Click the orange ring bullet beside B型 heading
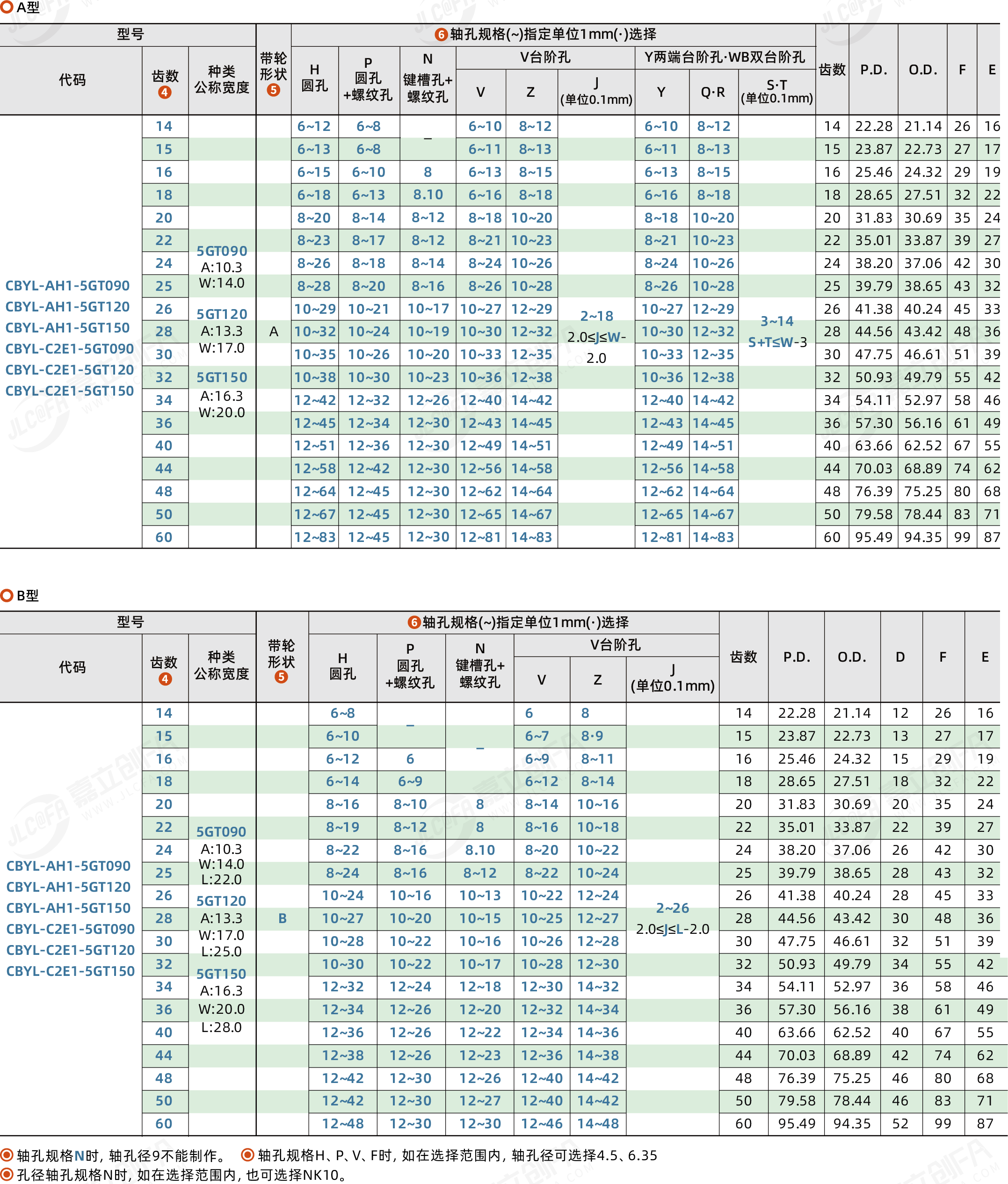 point(7,595)
